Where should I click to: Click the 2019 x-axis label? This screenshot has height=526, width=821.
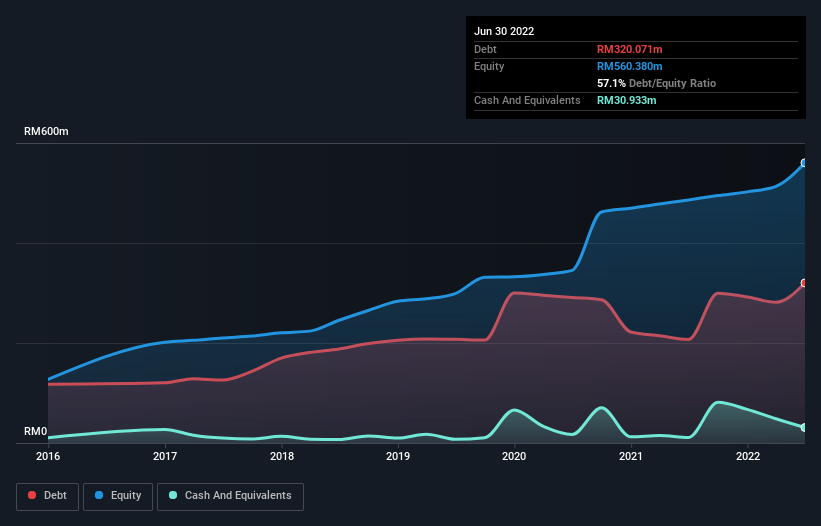click(x=398, y=456)
